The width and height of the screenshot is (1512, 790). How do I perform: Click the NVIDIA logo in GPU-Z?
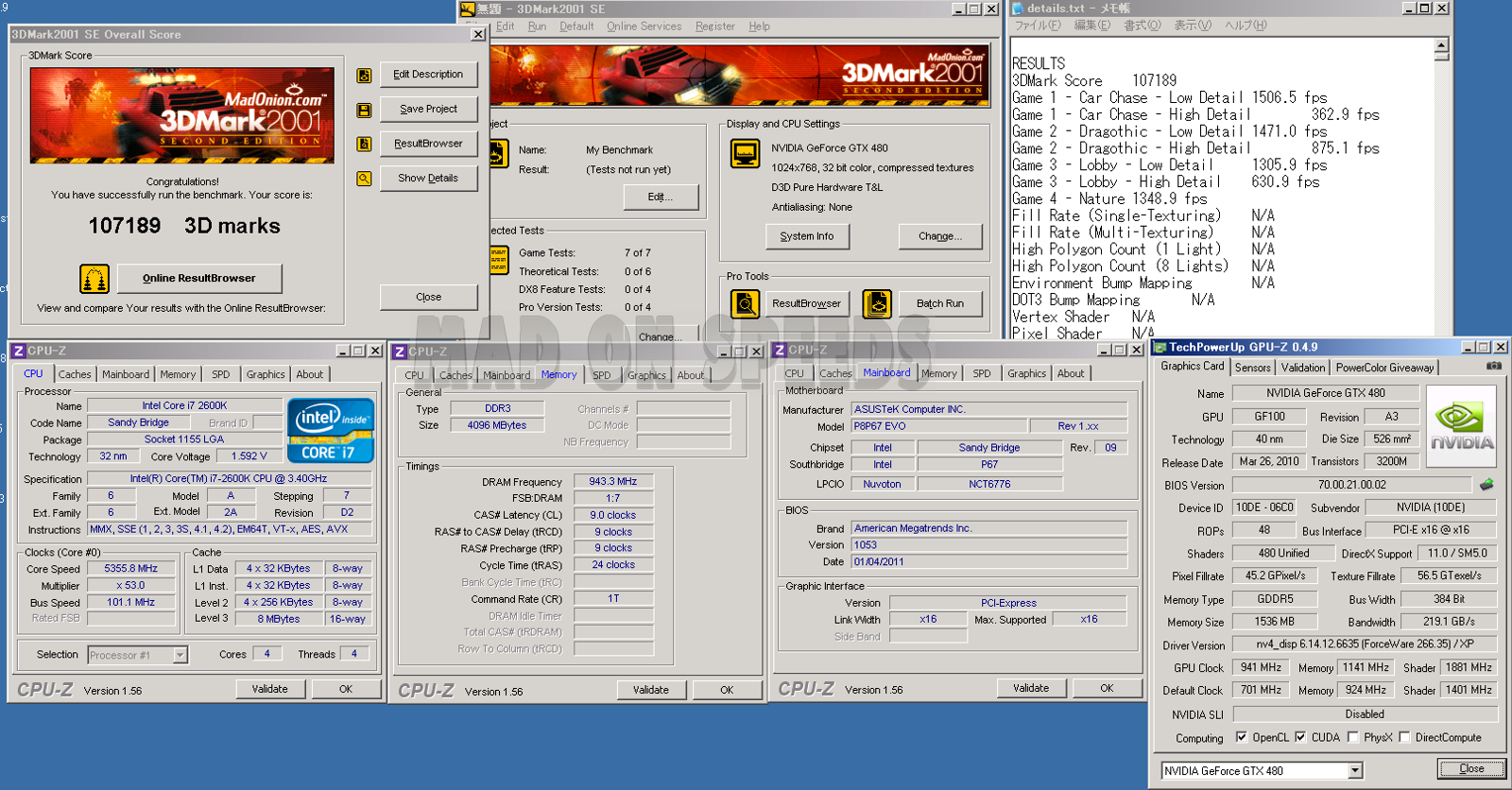(1461, 426)
